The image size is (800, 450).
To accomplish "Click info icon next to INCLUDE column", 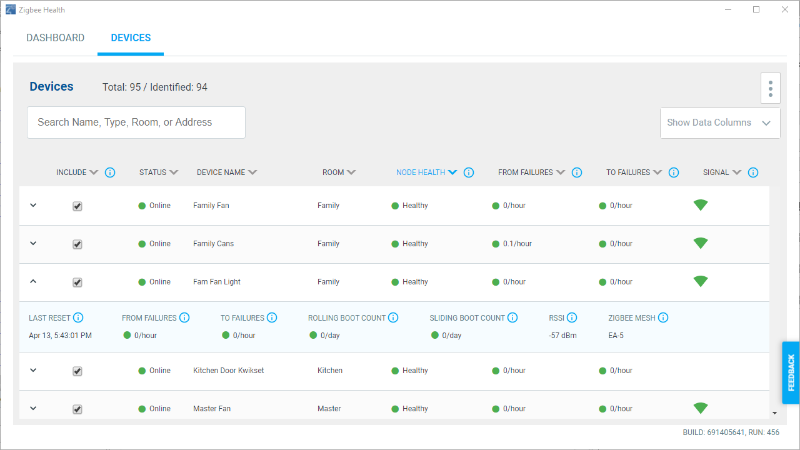I will [x=110, y=172].
